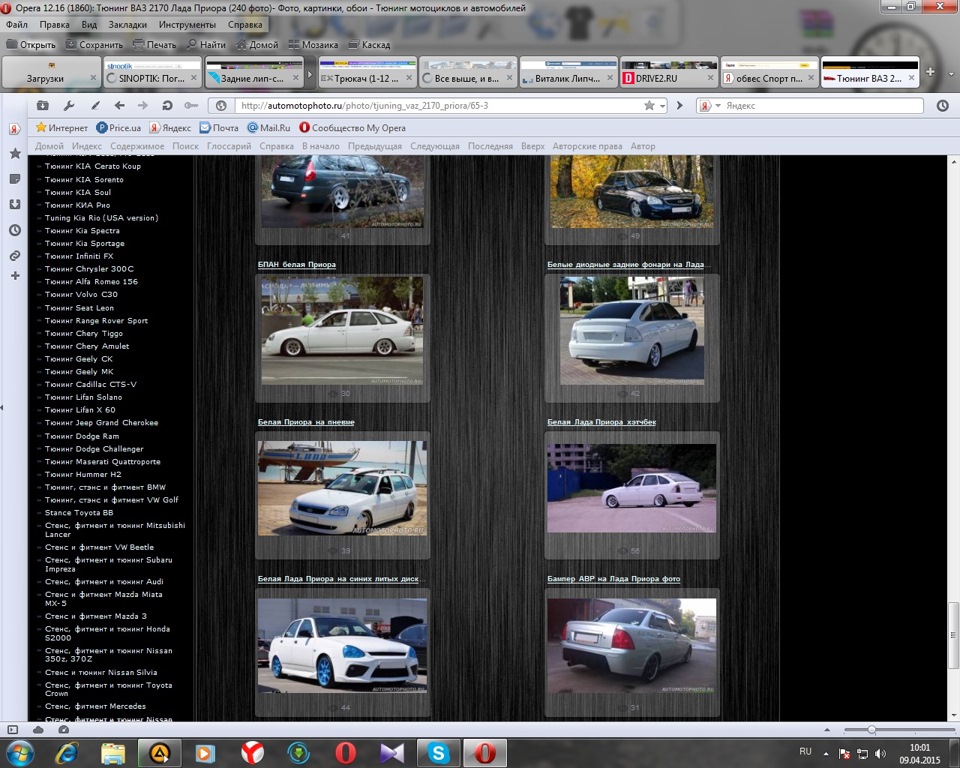Click Тюнинг Hummer H2 in site menu

pyautogui.click(x=83, y=474)
